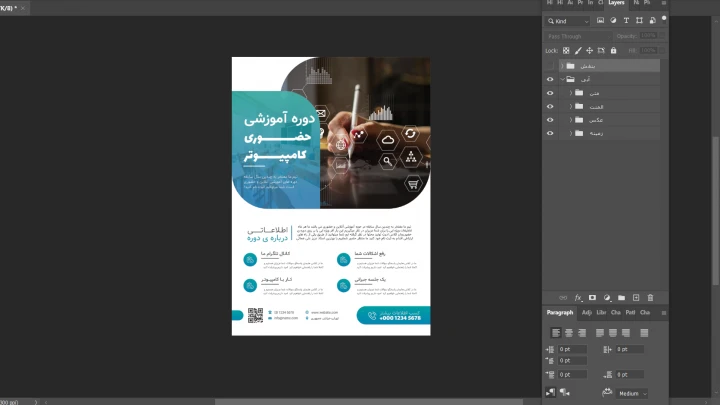Hide the second layer group with eye icon
Image resolution: width=720 pixels, height=405 pixels.
click(549, 79)
